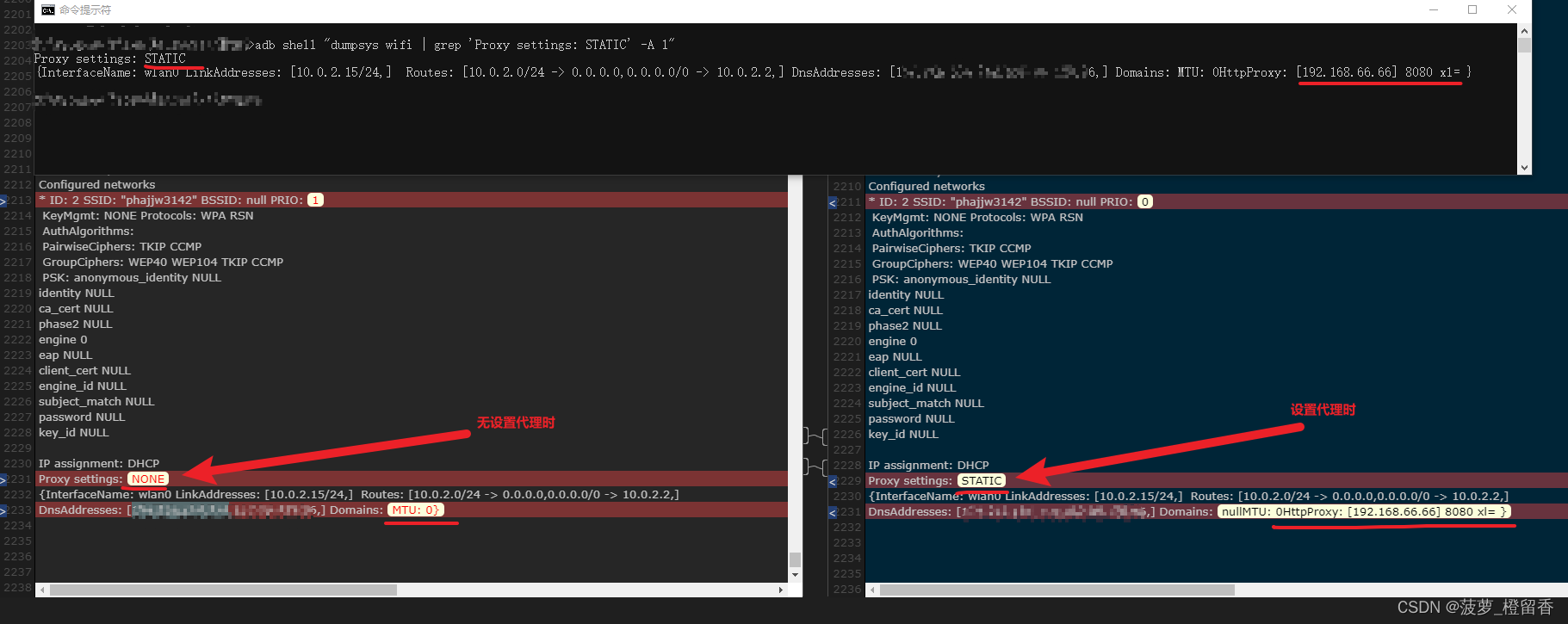Click the up arrow of the Command Prompt scrollbar
Image resolution: width=1568 pixels, height=624 pixels.
(1524, 29)
